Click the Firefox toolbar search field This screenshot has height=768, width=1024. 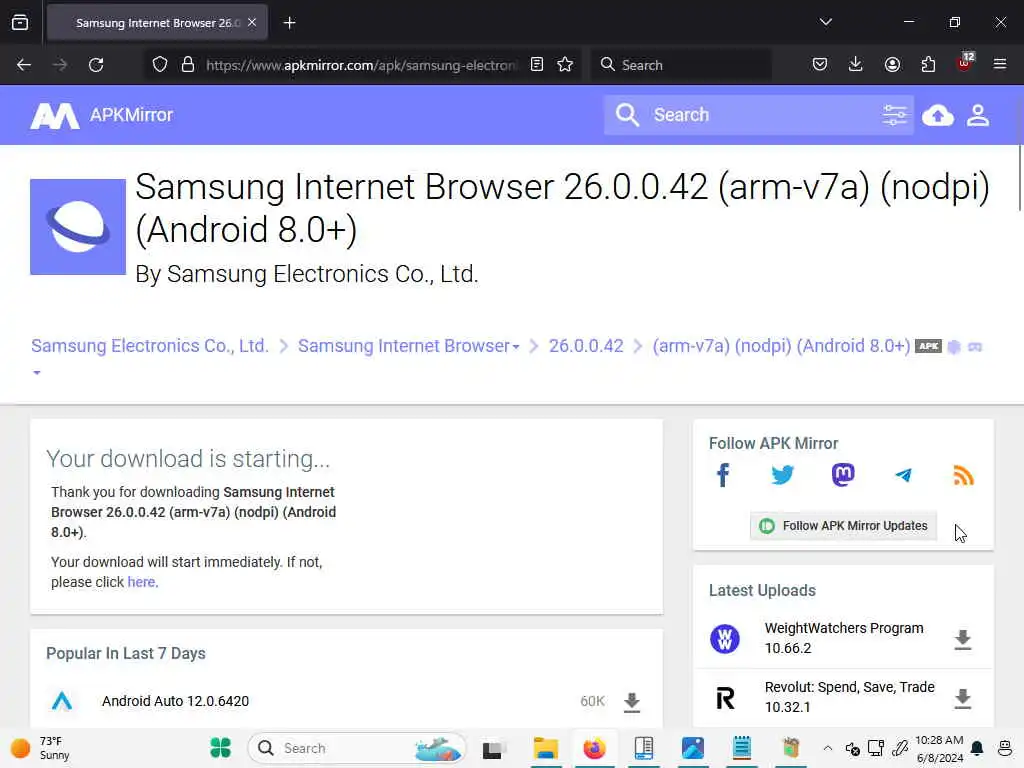(681, 65)
